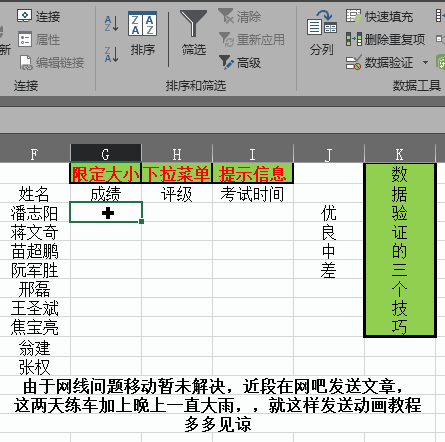
Task: Open the 分列 text to columns tool
Action: pos(322,33)
